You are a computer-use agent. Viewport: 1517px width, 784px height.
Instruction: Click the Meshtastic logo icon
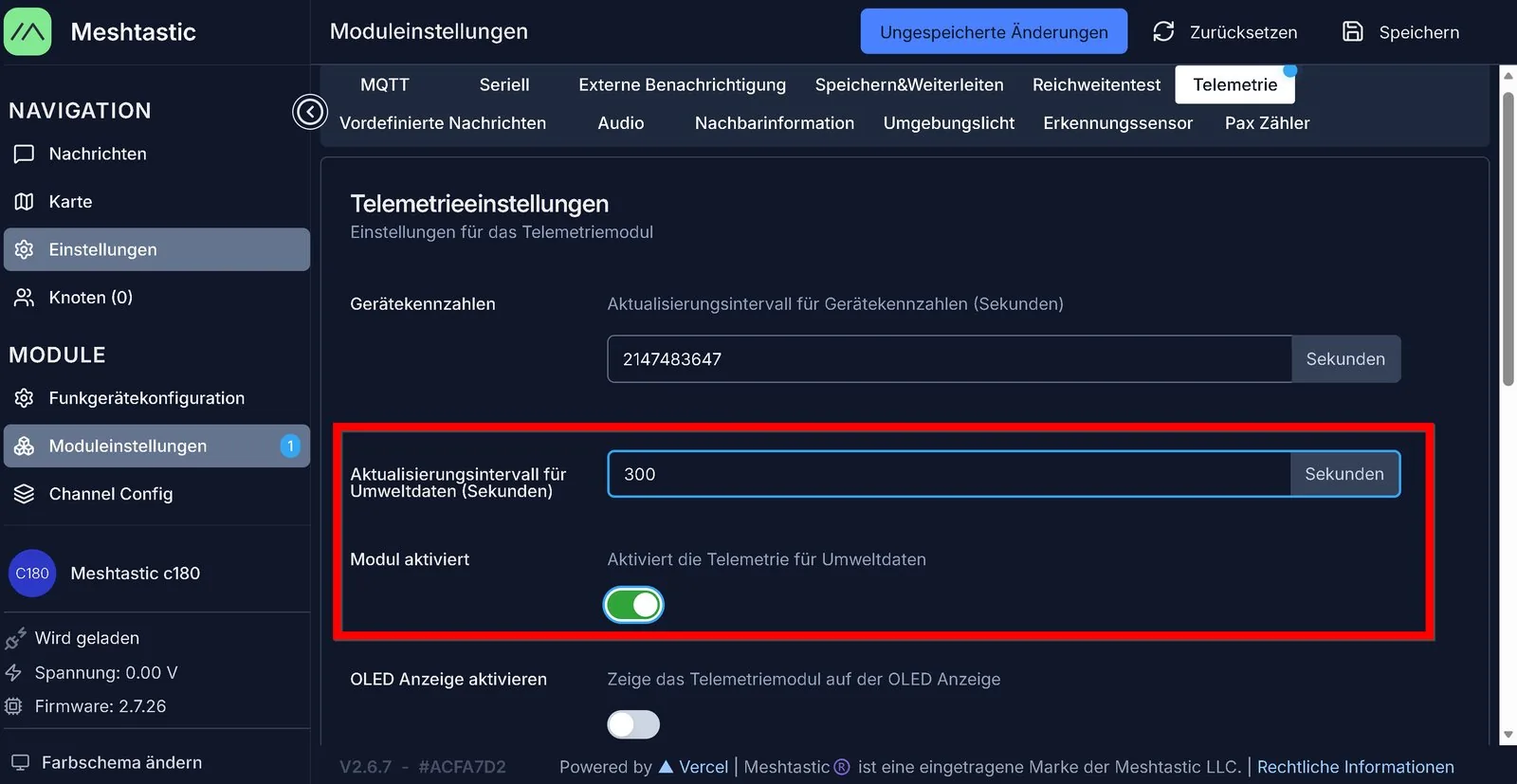[27, 31]
